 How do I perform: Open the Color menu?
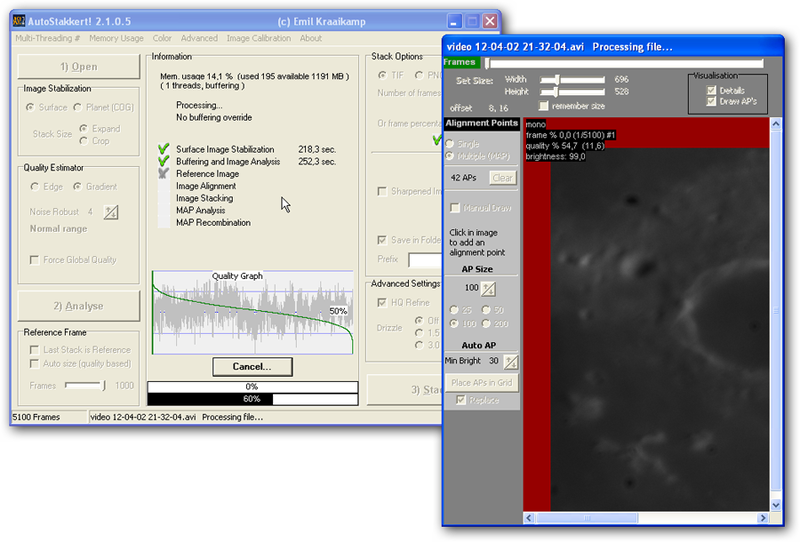click(x=162, y=38)
